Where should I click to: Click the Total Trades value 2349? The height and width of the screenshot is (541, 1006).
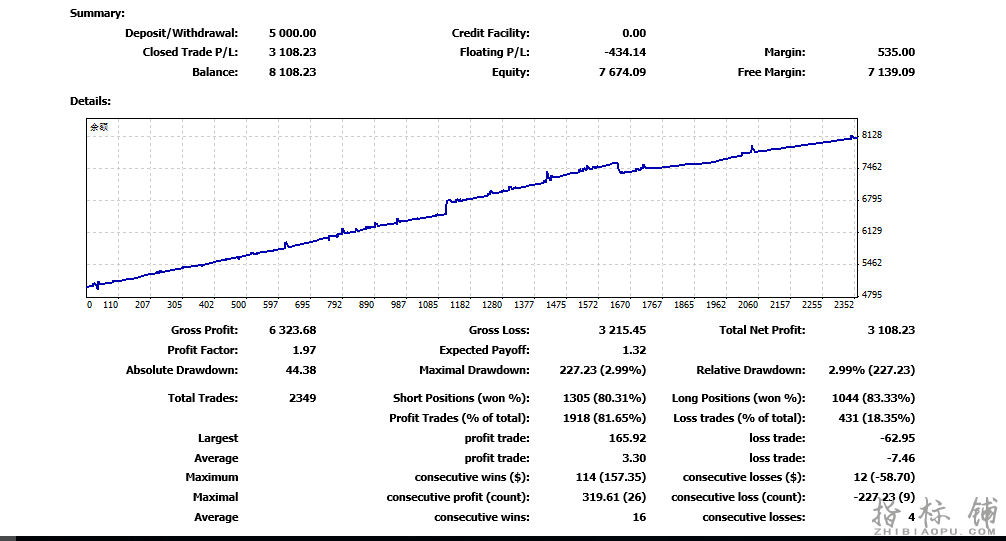pyautogui.click(x=302, y=398)
